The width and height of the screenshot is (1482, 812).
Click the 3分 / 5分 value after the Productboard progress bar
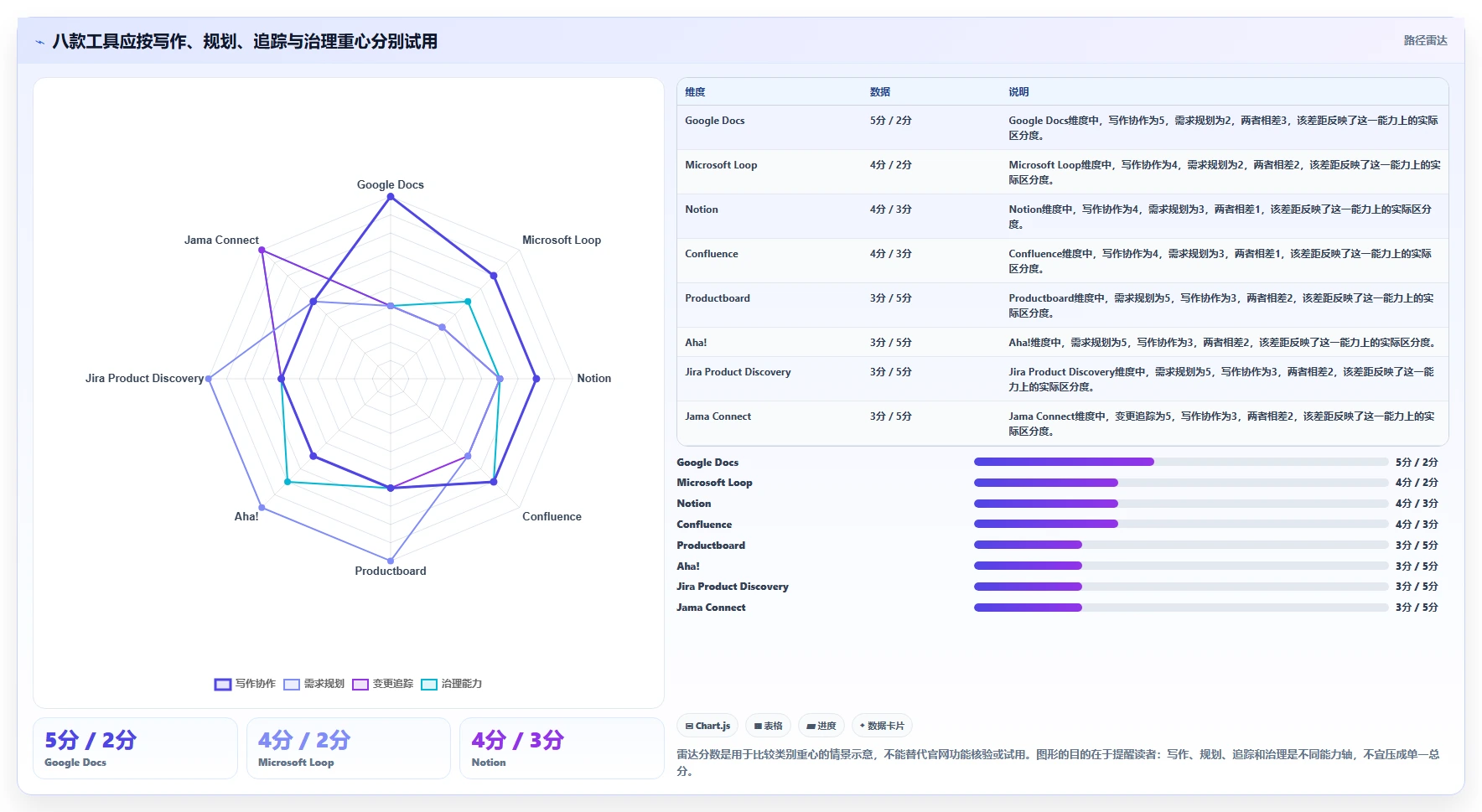point(1417,546)
